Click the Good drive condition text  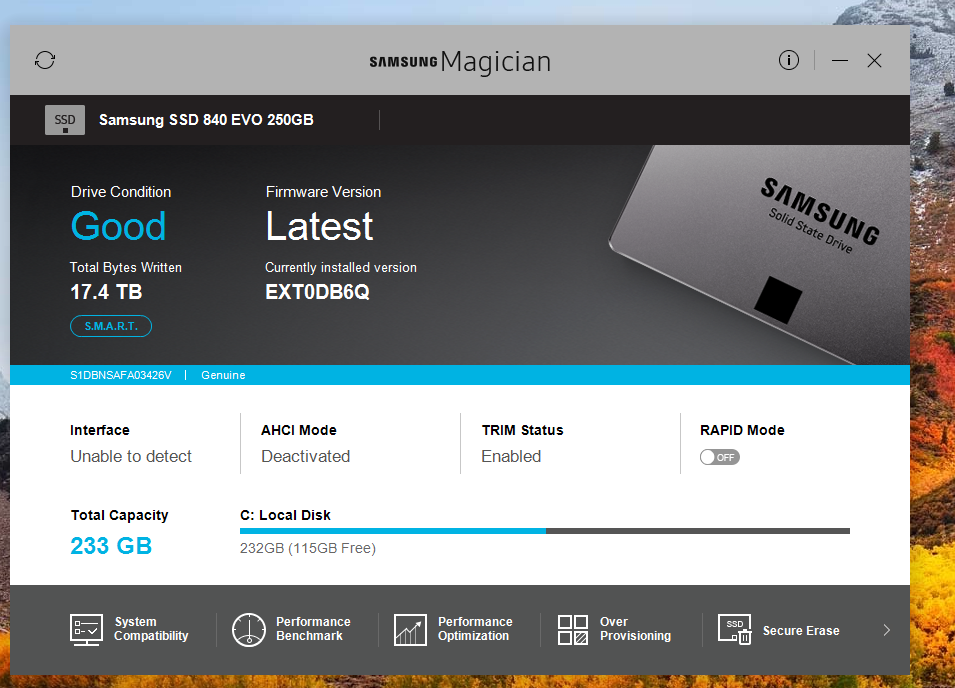(118, 226)
